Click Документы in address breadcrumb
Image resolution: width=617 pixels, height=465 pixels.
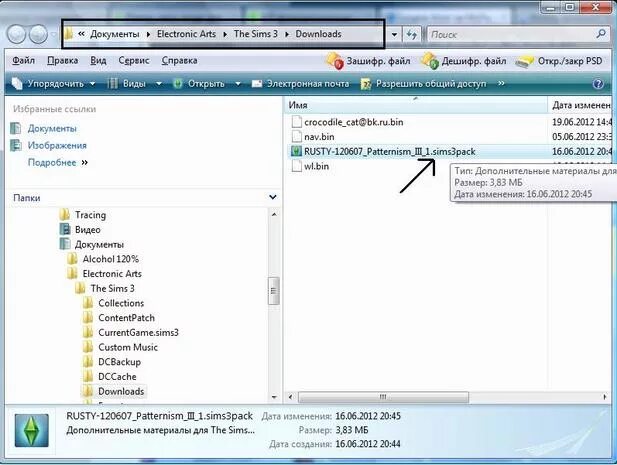pyautogui.click(x=115, y=34)
